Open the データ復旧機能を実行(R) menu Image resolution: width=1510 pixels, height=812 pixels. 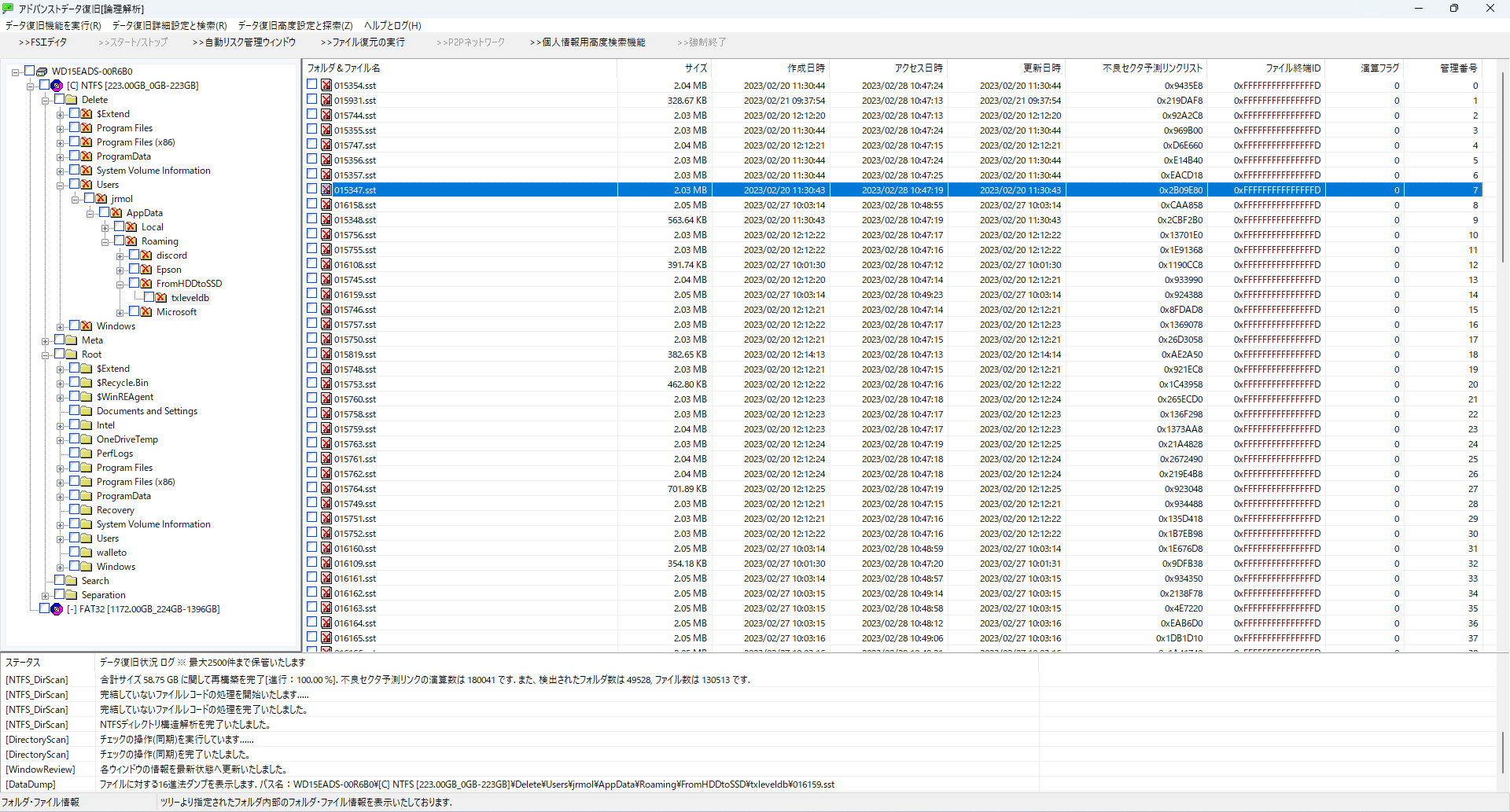coord(53,26)
